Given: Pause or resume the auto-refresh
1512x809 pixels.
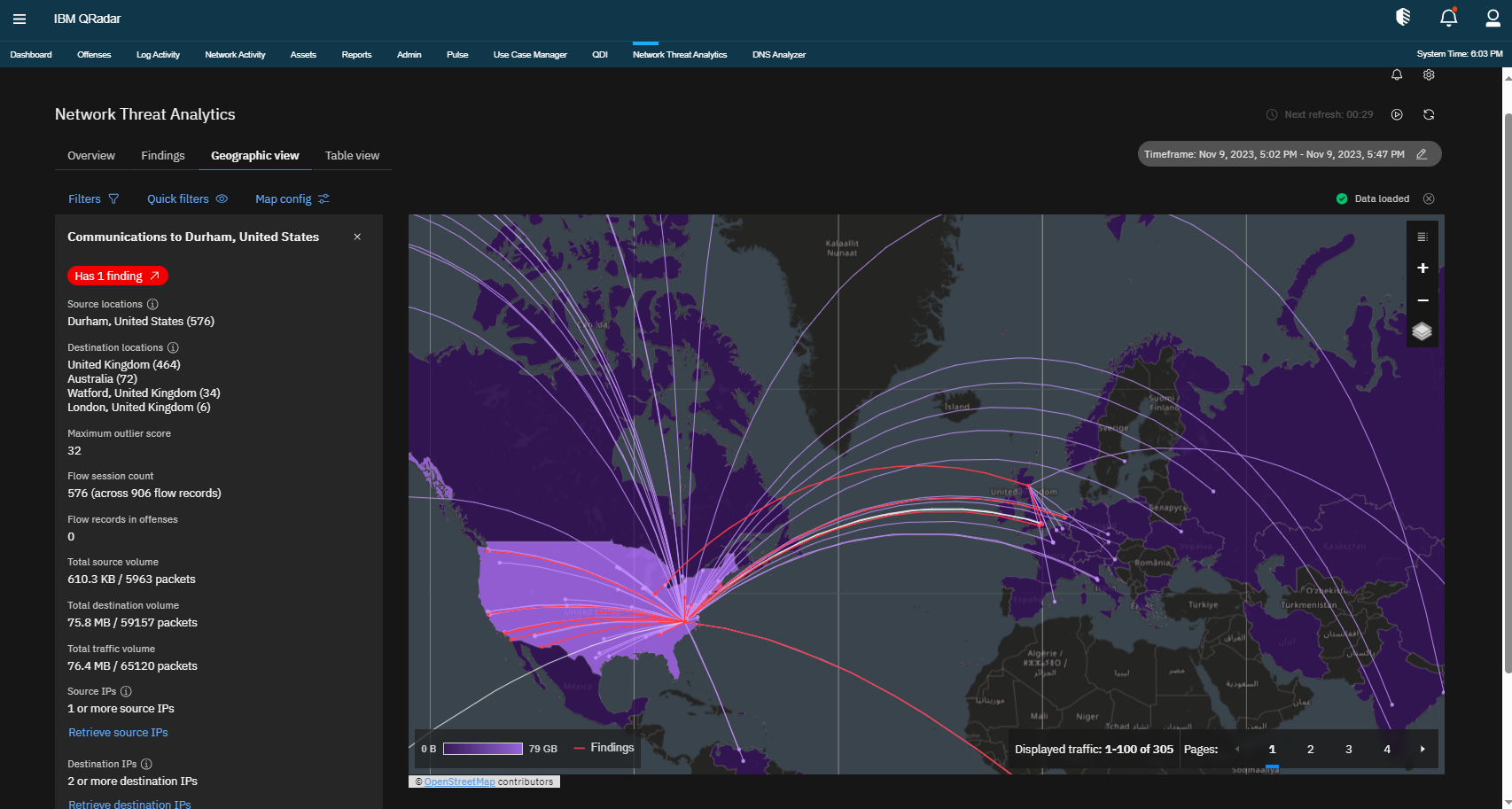Looking at the screenshot, I should pyautogui.click(x=1397, y=114).
